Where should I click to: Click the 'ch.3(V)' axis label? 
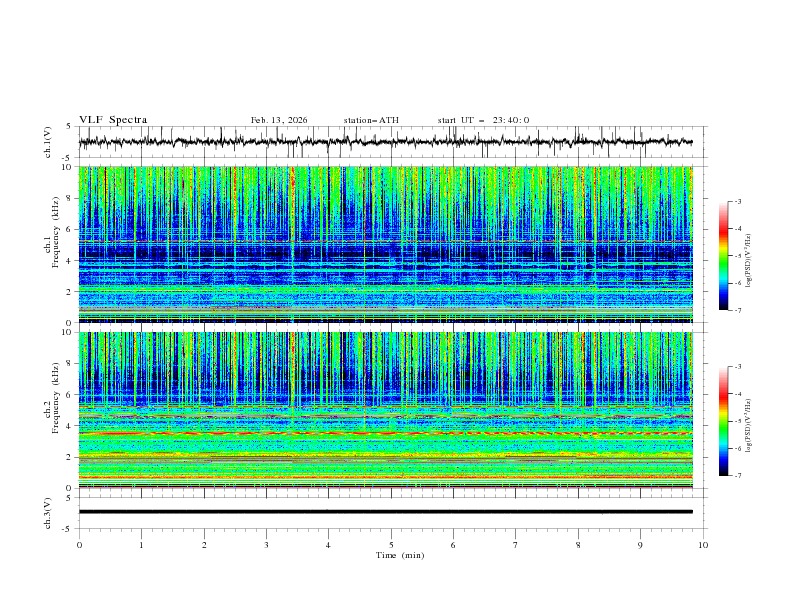point(48,513)
